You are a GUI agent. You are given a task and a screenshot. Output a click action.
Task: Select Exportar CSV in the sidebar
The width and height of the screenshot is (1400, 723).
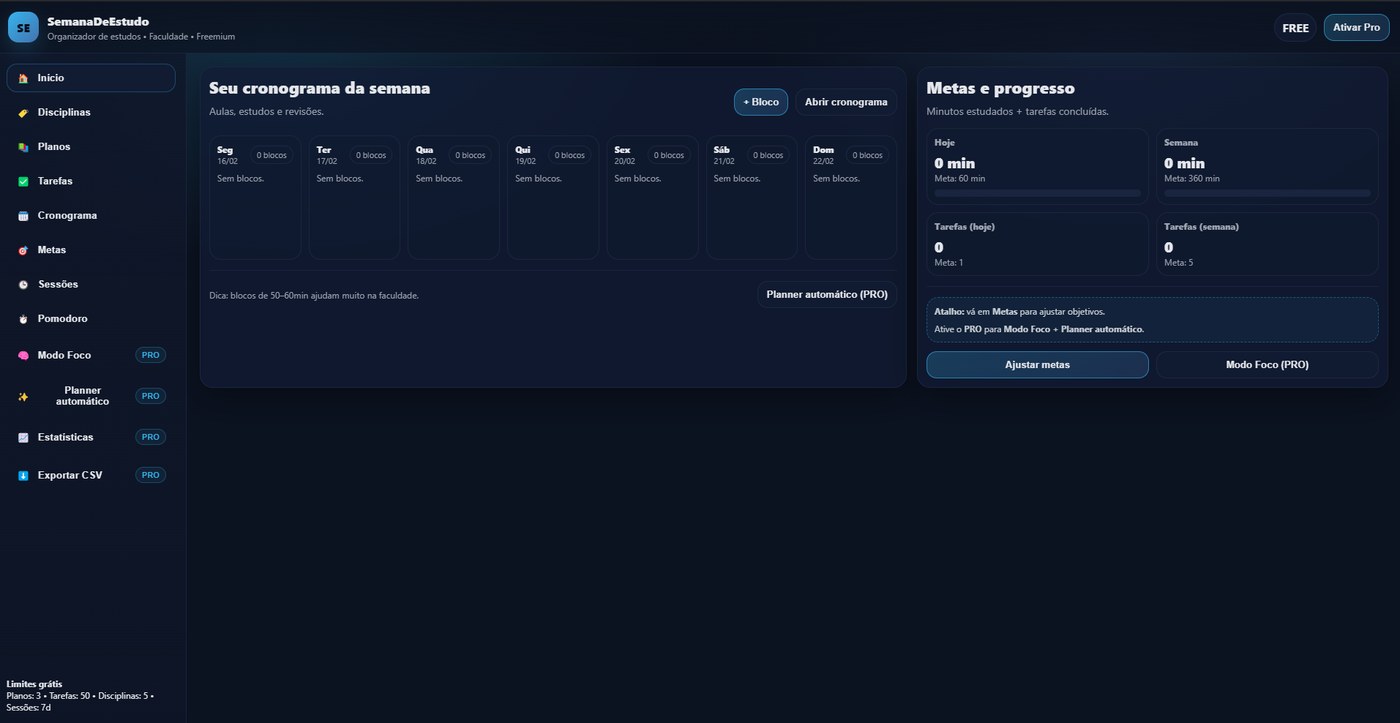tap(70, 475)
